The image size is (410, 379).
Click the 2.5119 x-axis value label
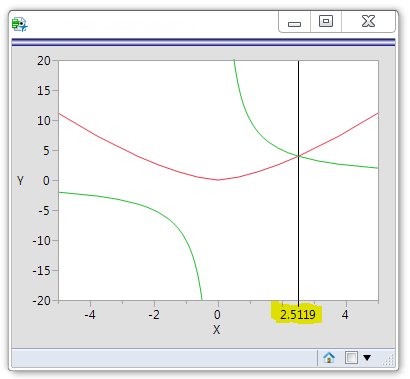click(298, 314)
